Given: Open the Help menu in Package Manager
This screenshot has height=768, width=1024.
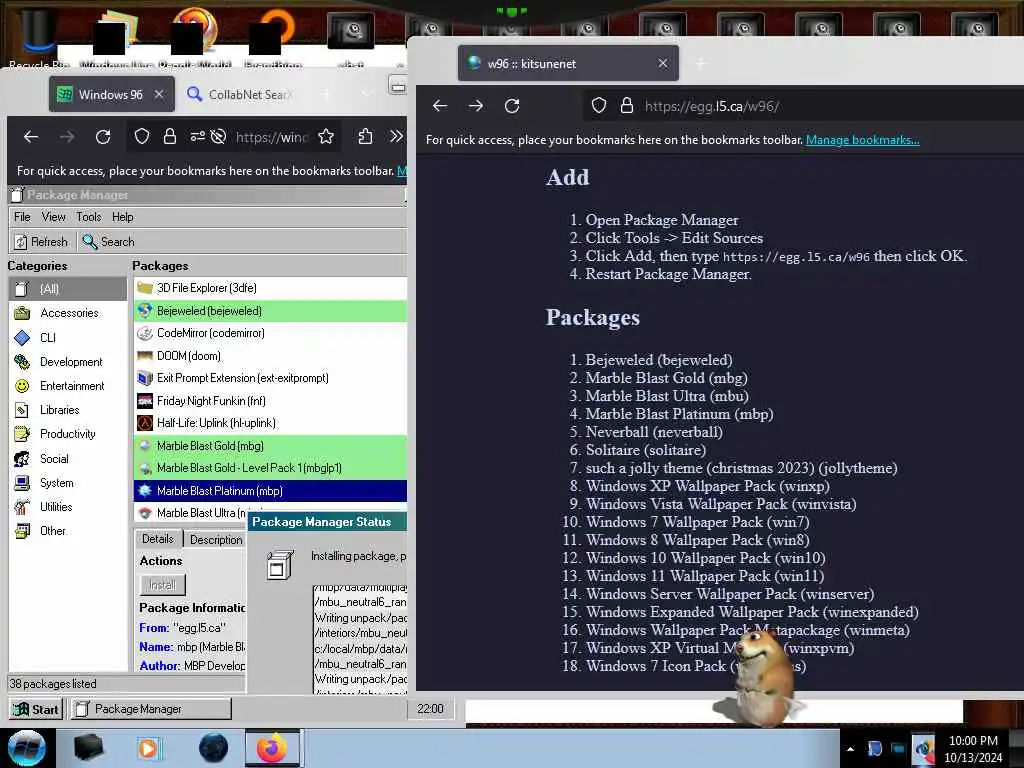Looking at the screenshot, I should (122, 217).
